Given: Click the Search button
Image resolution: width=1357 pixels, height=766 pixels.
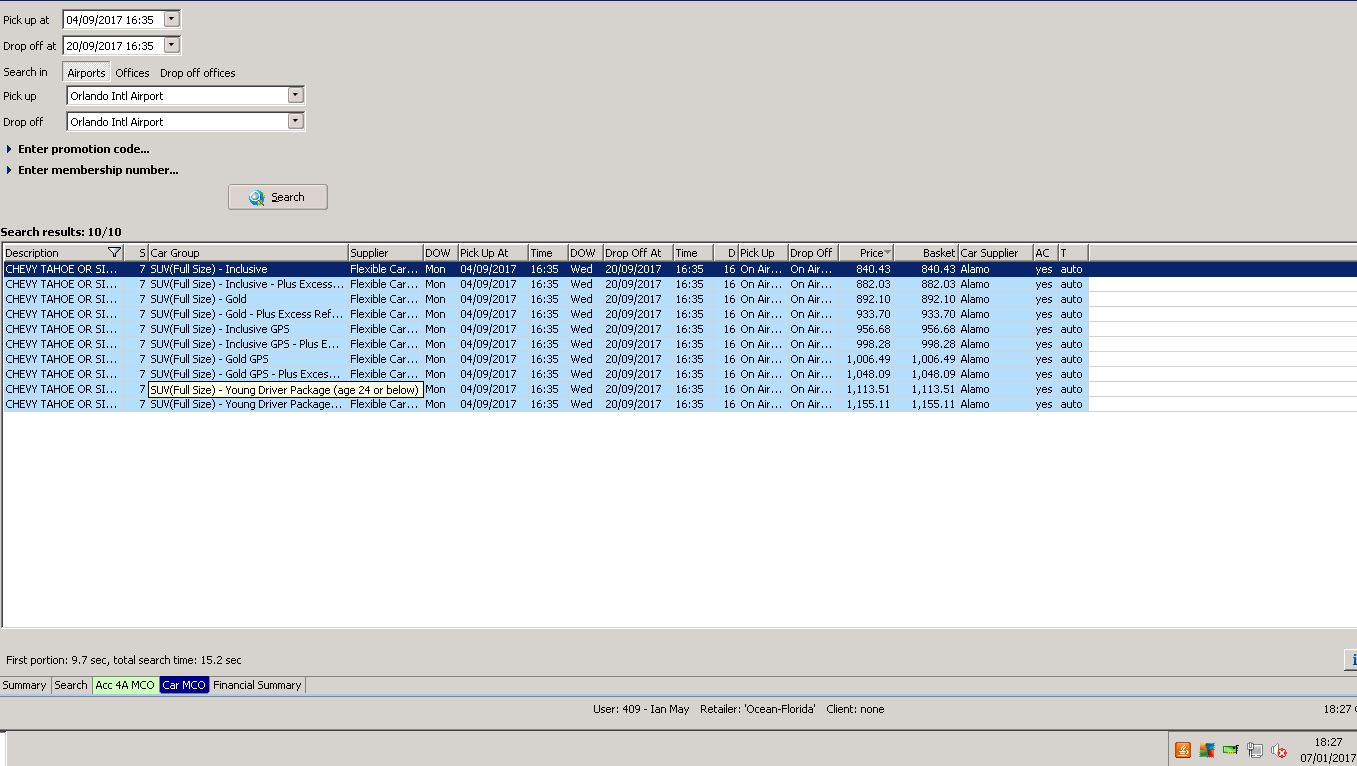Looking at the screenshot, I should tap(278, 197).
